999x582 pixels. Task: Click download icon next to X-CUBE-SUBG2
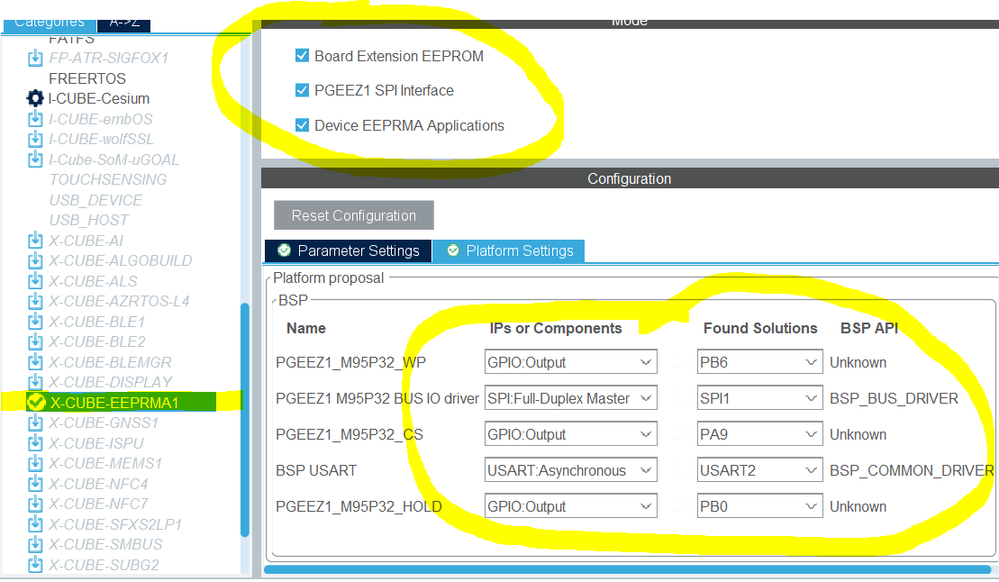(35, 565)
